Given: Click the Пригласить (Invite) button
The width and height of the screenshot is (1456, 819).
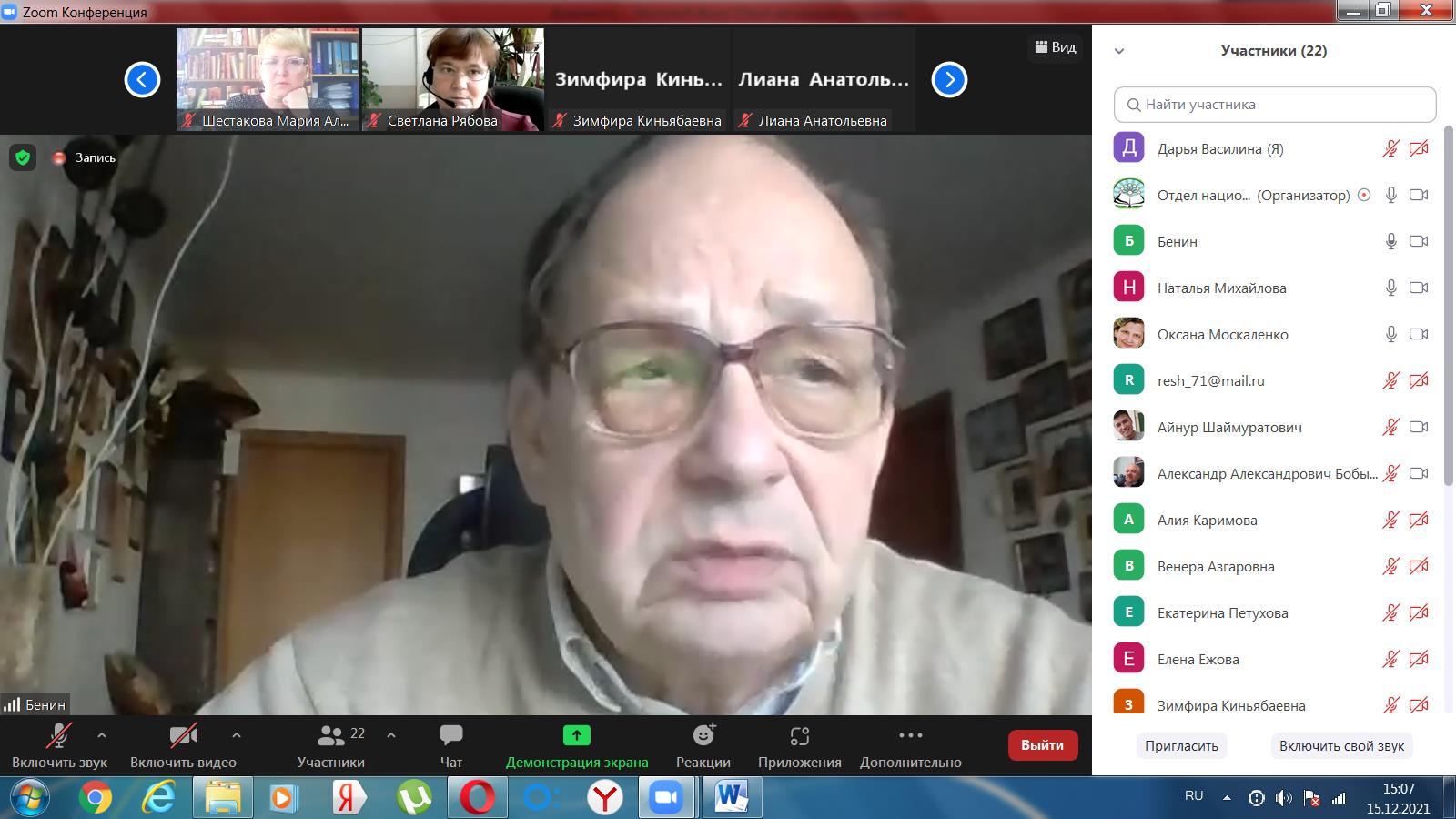Looking at the screenshot, I should tap(1181, 745).
